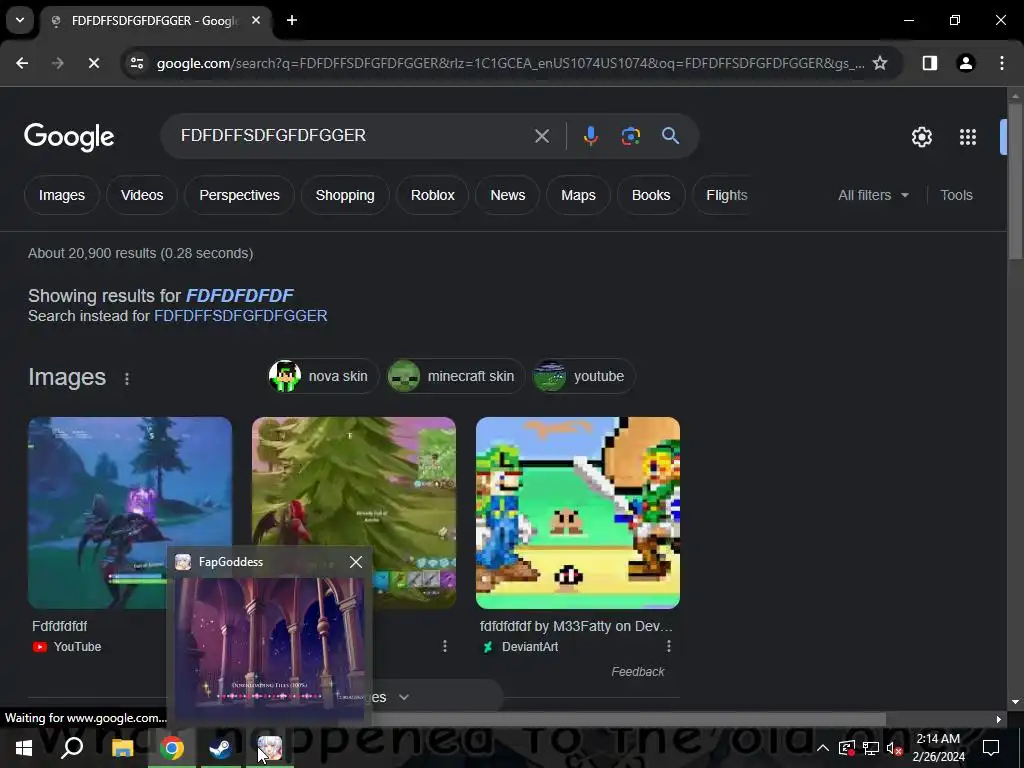Viewport: 1024px width, 768px height.
Task: Open Google quick settings gear
Action: pos(921,137)
